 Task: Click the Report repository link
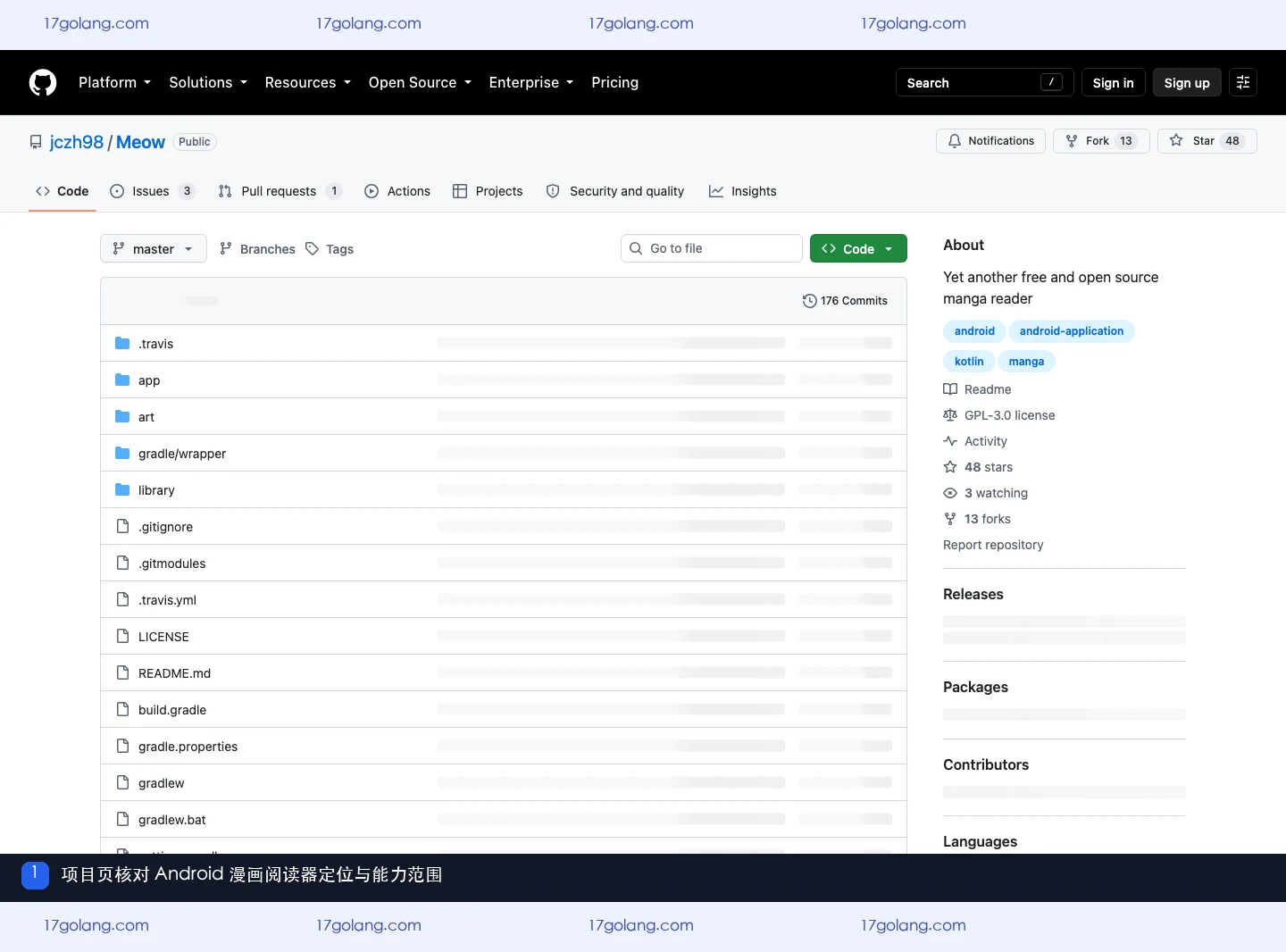(993, 545)
